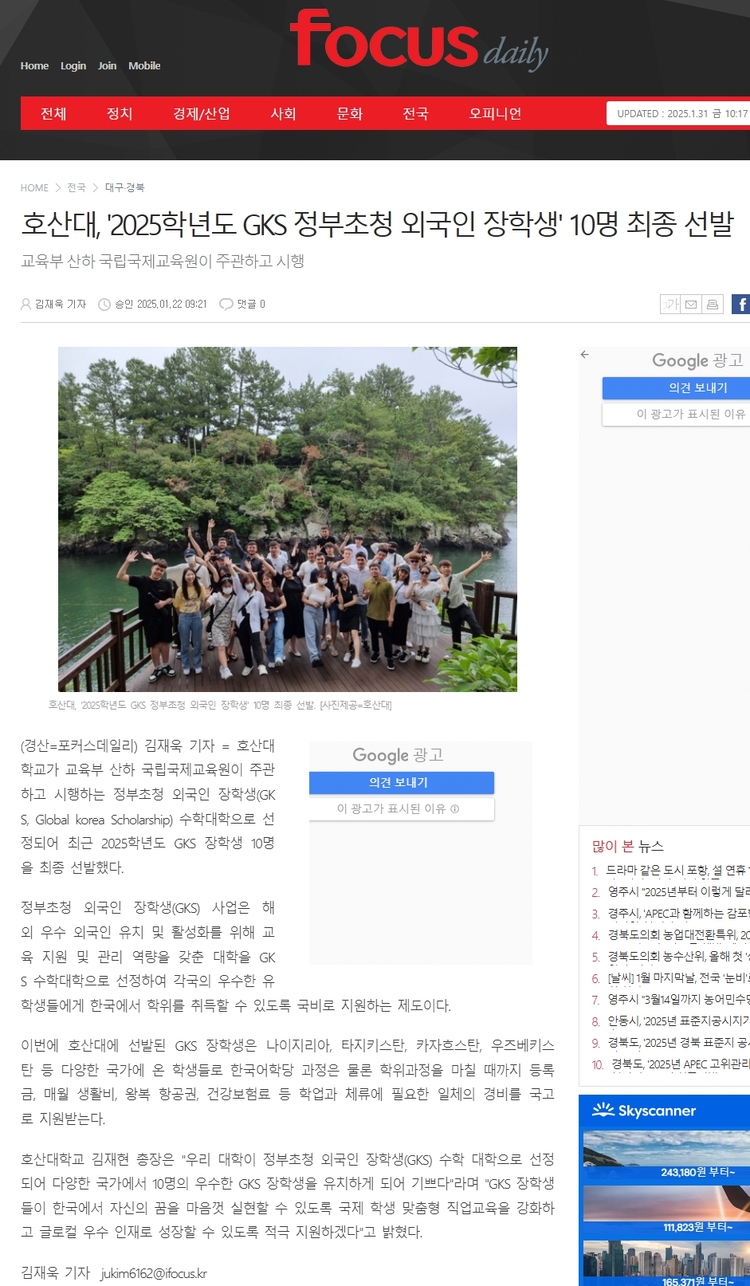Click the font size adjustment icon
750x1286 pixels.
670,304
